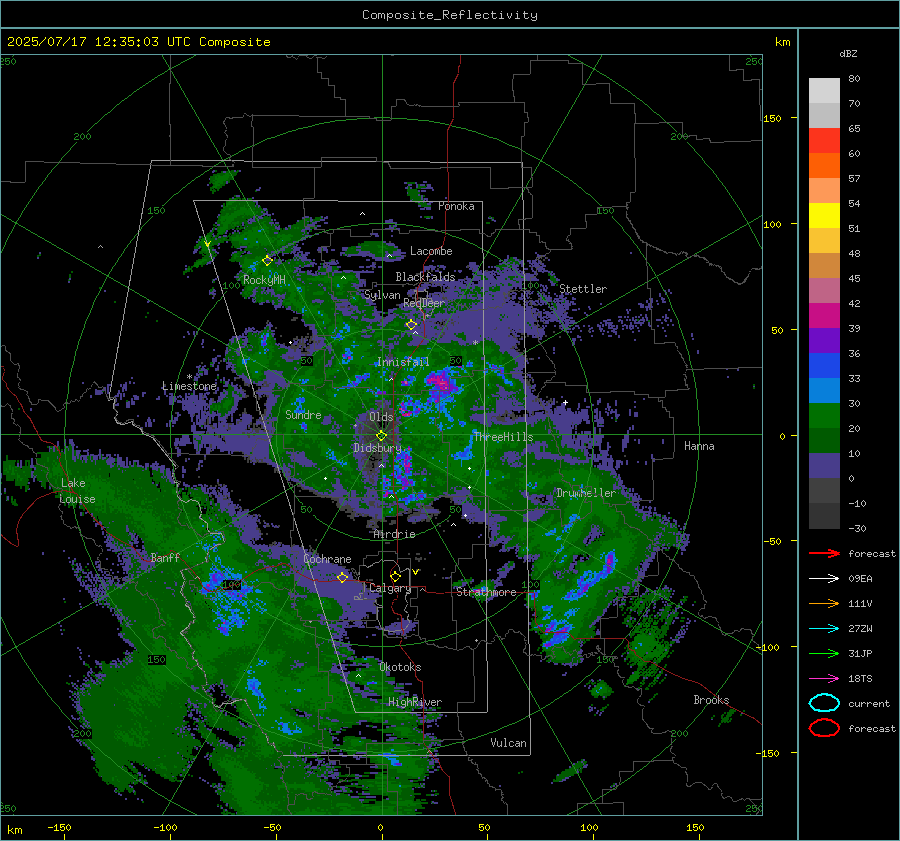Click the '09EA' legend text
Screen dimensions: 900x841
pos(860,579)
